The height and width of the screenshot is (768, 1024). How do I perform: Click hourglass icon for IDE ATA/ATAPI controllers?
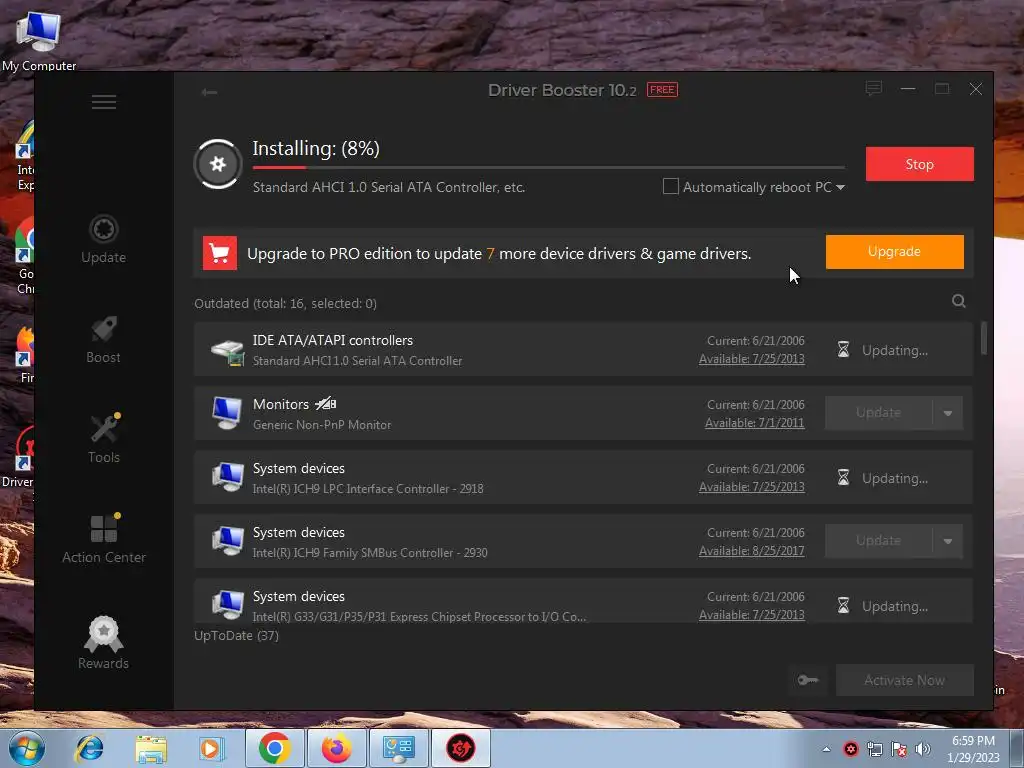(x=843, y=349)
